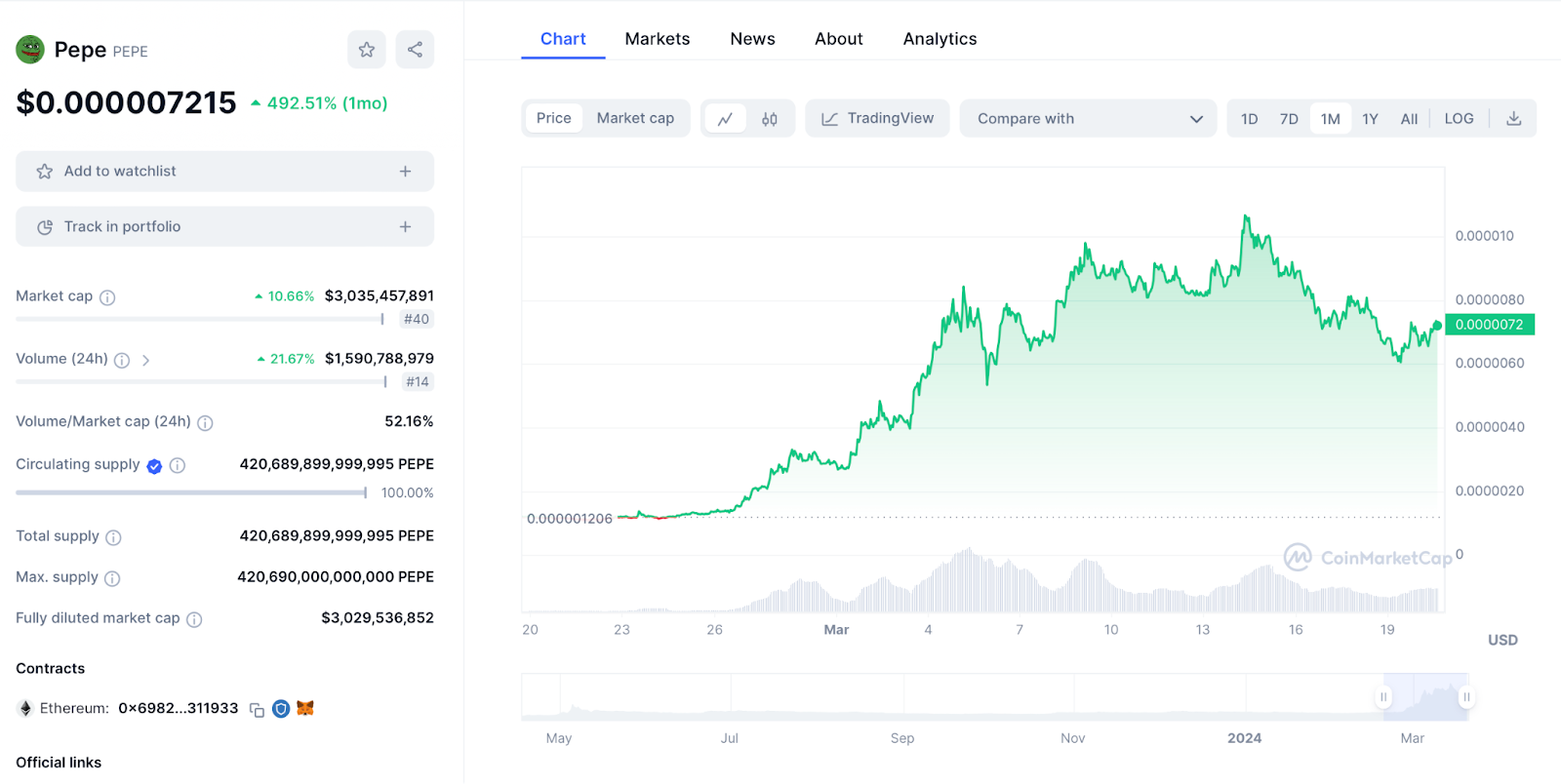Select the All time range
This screenshot has width=1561, height=784.
tap(1409, 119)
